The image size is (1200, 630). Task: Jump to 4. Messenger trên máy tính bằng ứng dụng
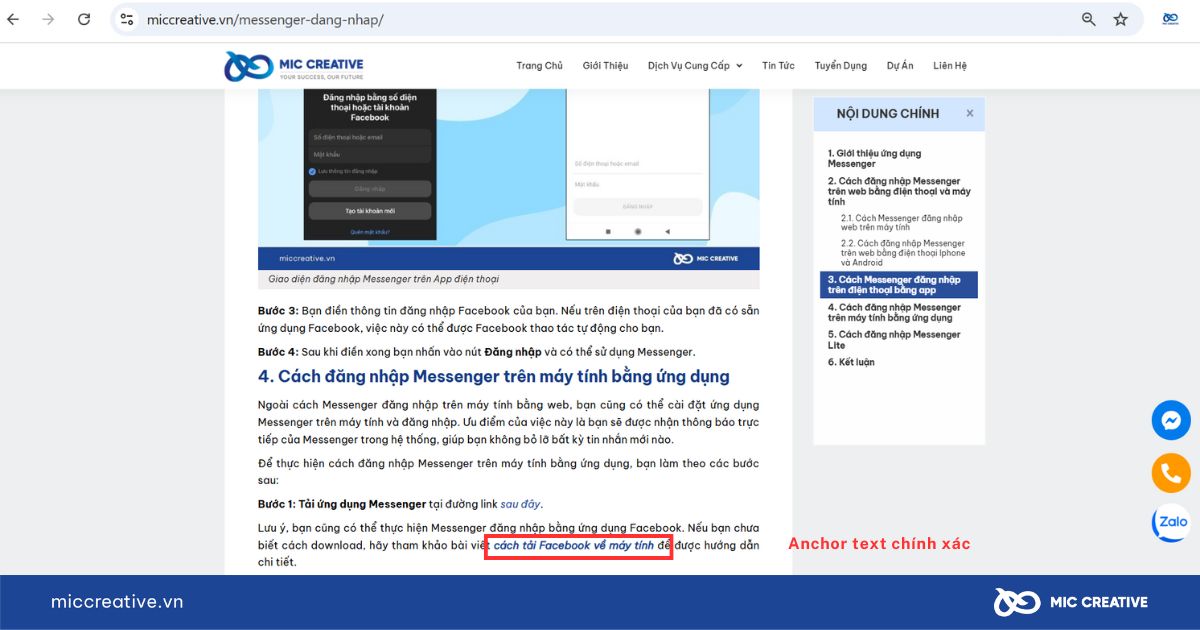pos(894,312)
